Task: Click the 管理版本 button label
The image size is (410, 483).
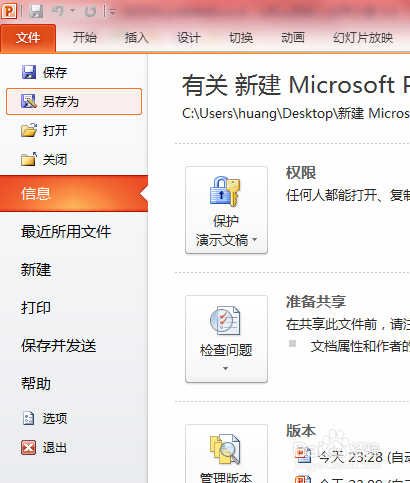Action: (226, 477)
